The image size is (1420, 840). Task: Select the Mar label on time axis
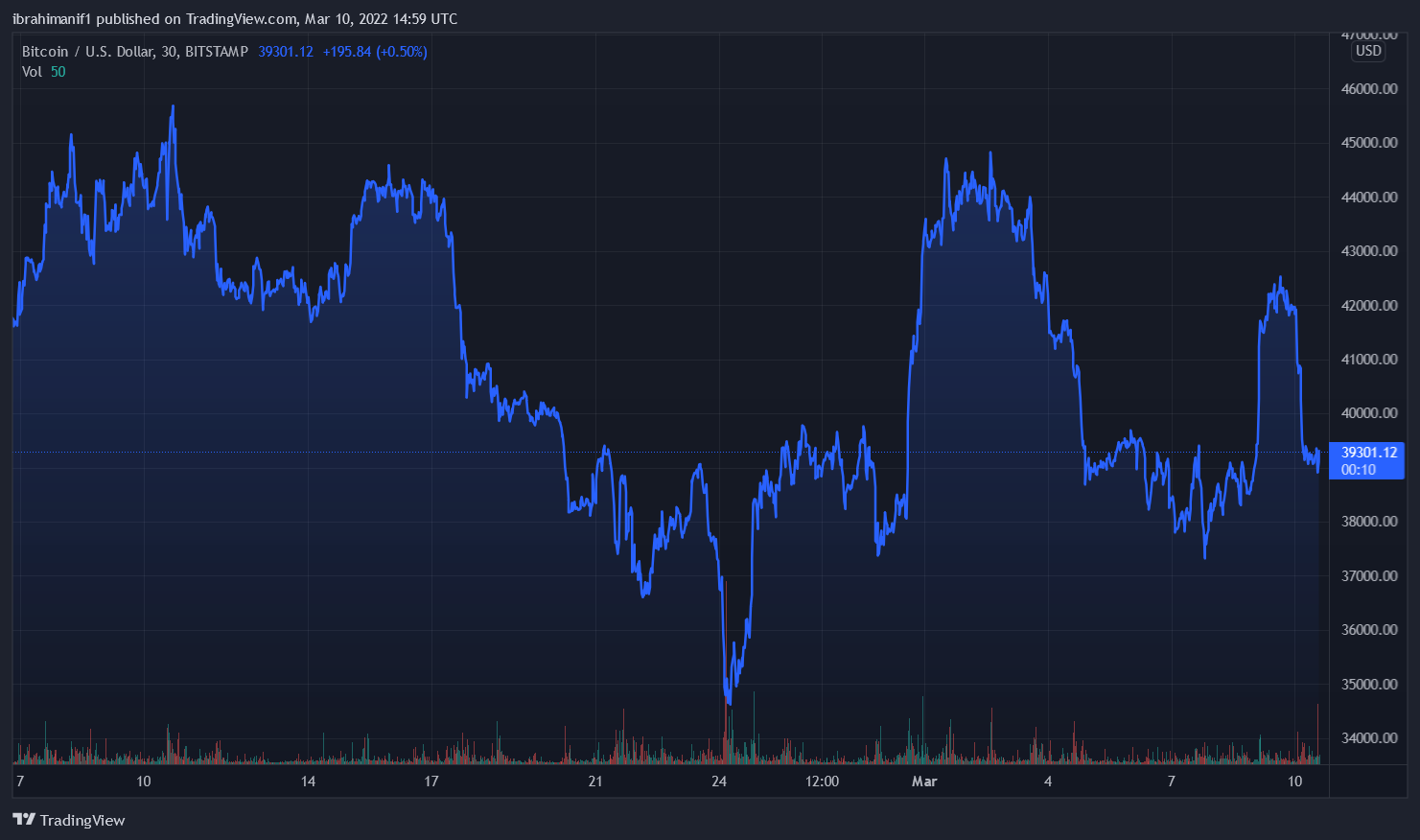click(924, 782)
